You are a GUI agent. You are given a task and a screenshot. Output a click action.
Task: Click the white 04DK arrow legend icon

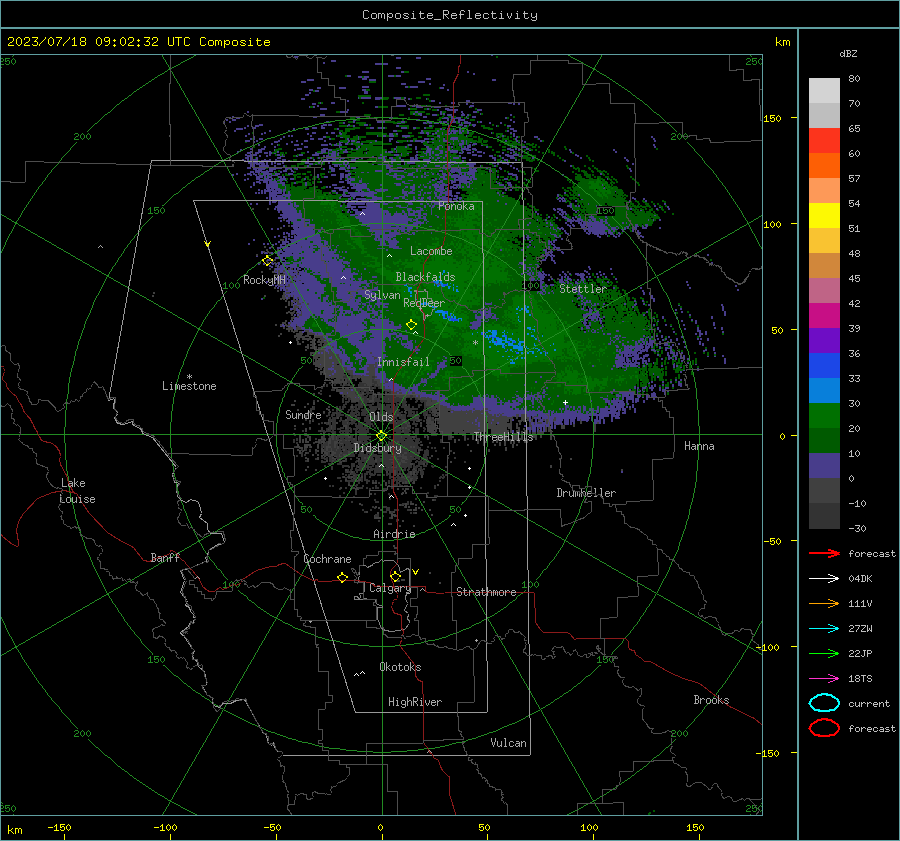pos(824,578)
